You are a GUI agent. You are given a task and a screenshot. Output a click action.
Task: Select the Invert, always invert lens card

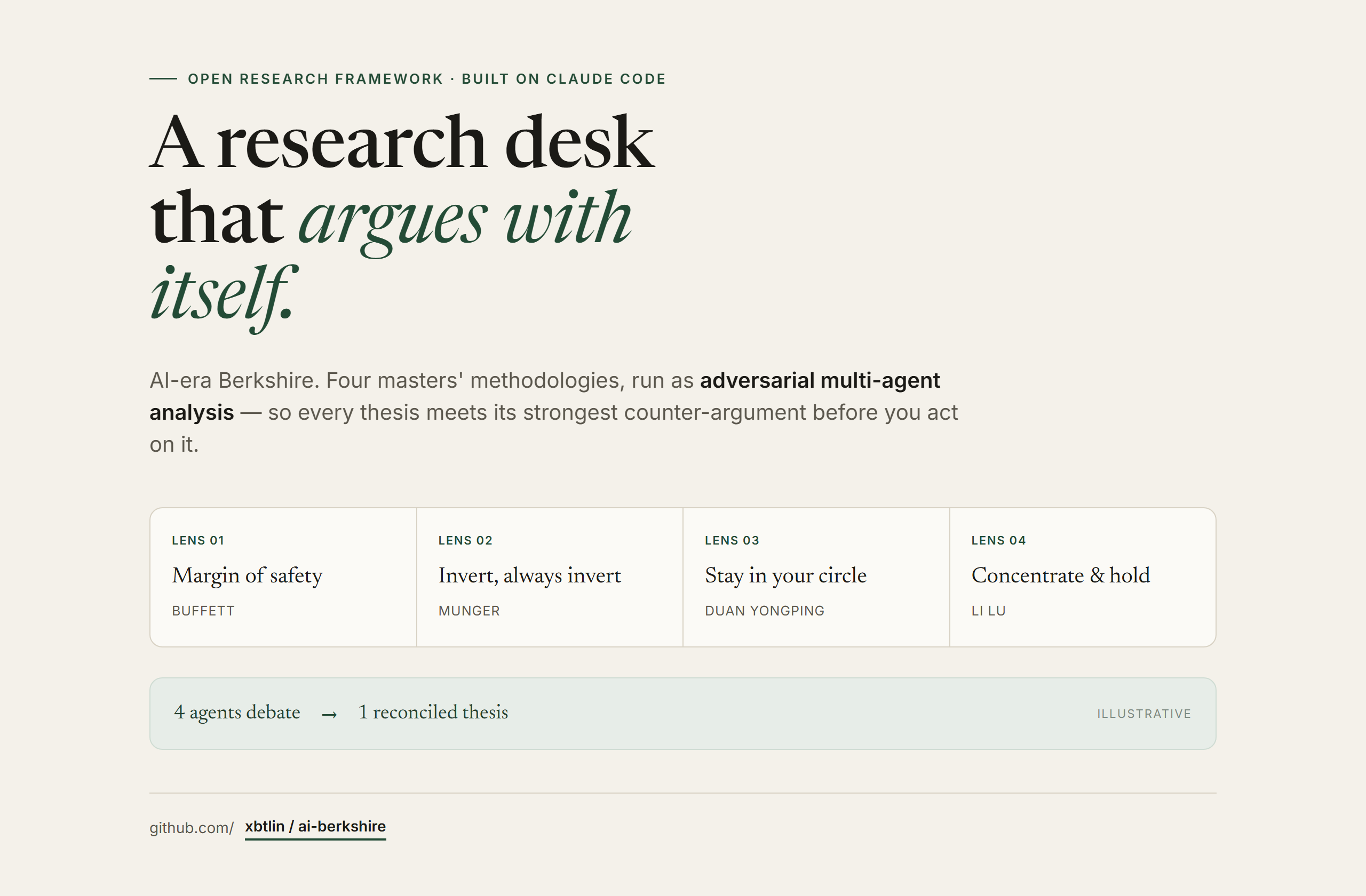pos(550,577)
